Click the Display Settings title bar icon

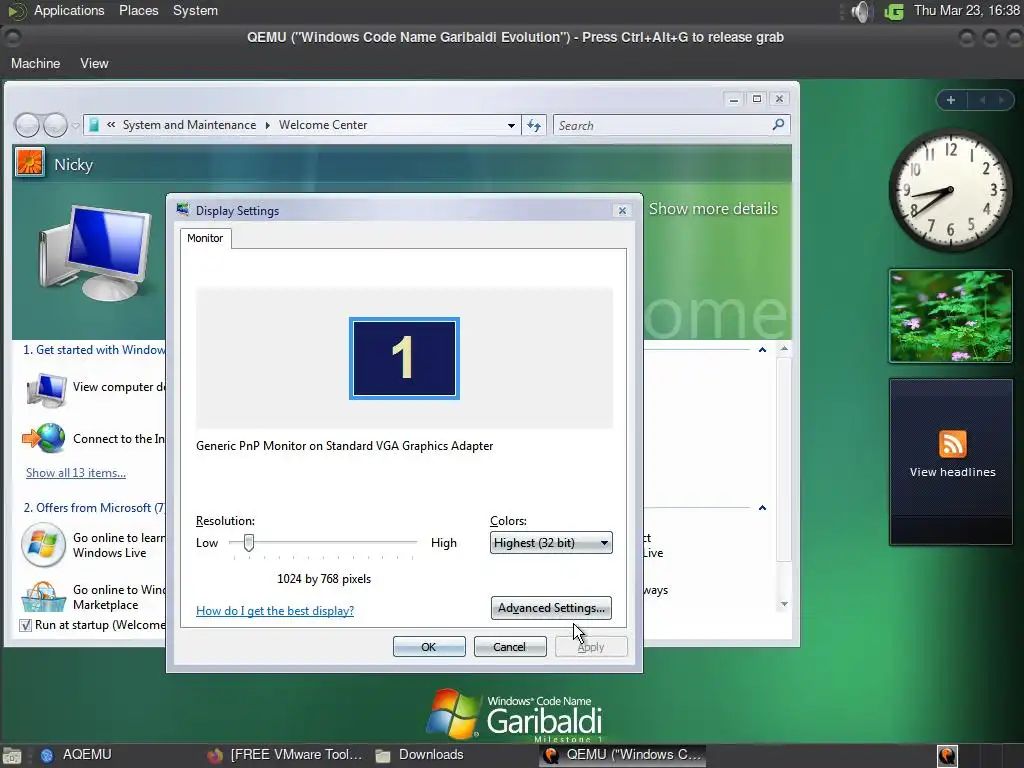pyautogui.click(x=183, y=210)
